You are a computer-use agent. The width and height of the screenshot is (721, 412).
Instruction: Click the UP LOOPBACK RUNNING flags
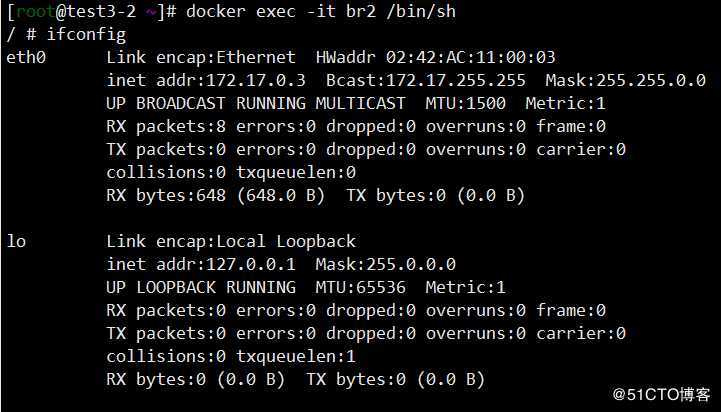(200, 287)
